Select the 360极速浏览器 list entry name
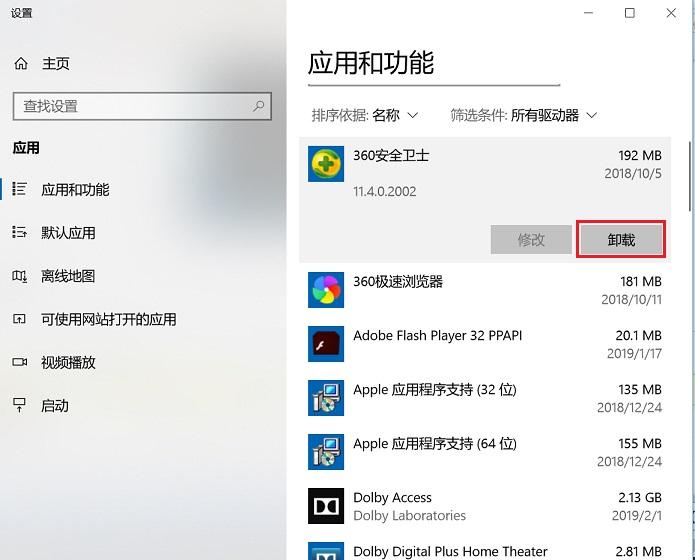 pos(398,282)
